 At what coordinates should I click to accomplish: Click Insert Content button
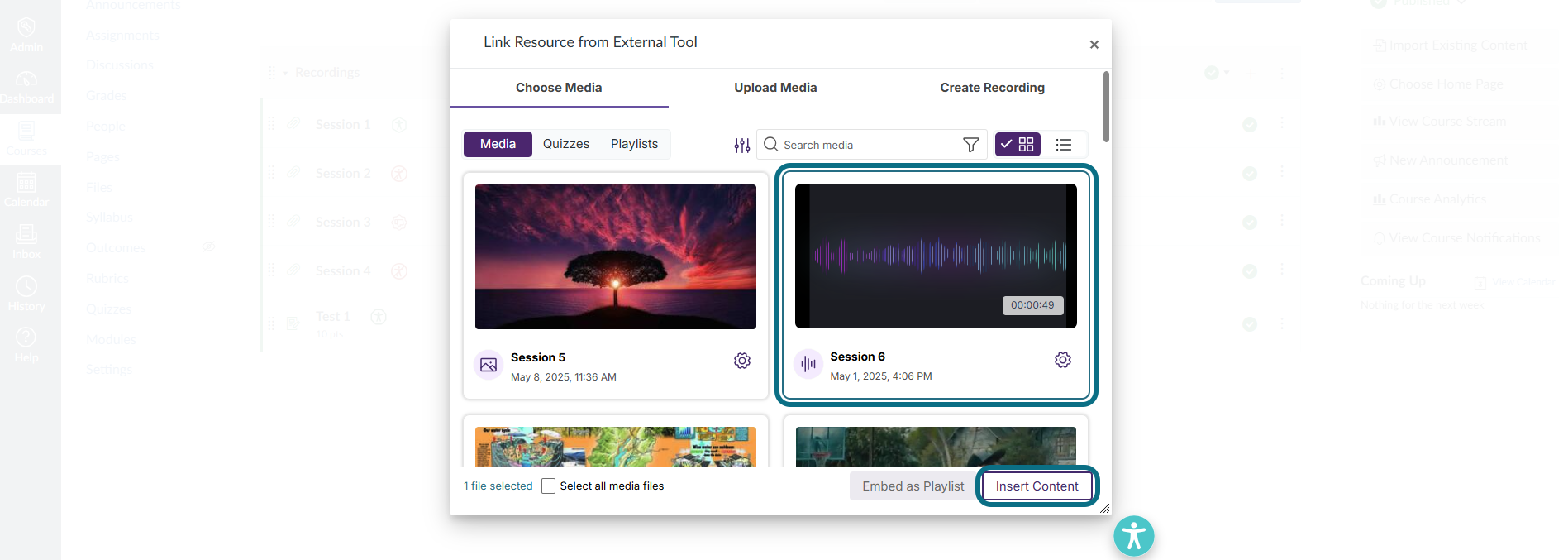1037,486
